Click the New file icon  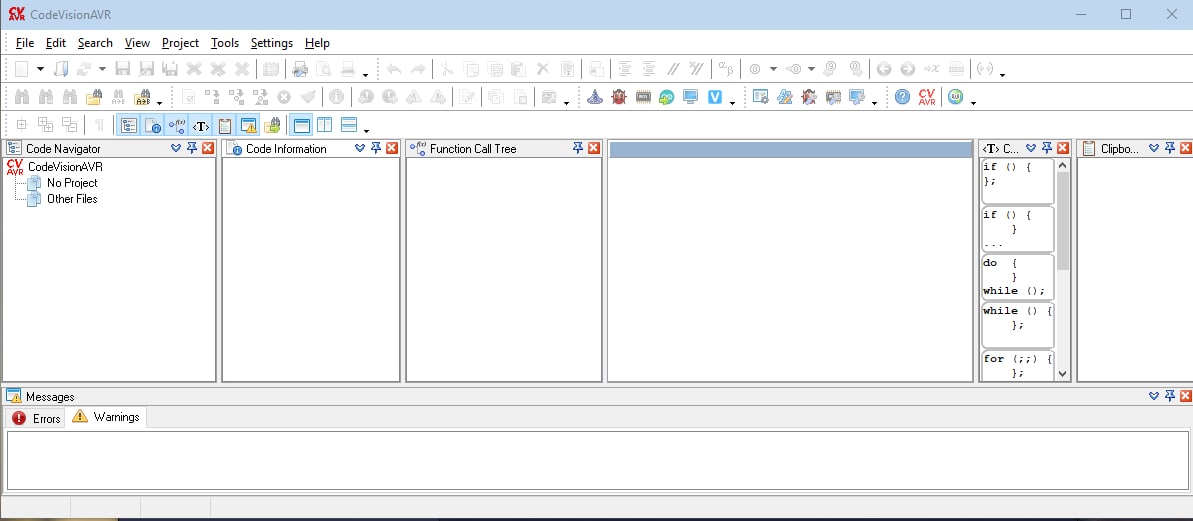pyautogui.click(x=22, y=69)
